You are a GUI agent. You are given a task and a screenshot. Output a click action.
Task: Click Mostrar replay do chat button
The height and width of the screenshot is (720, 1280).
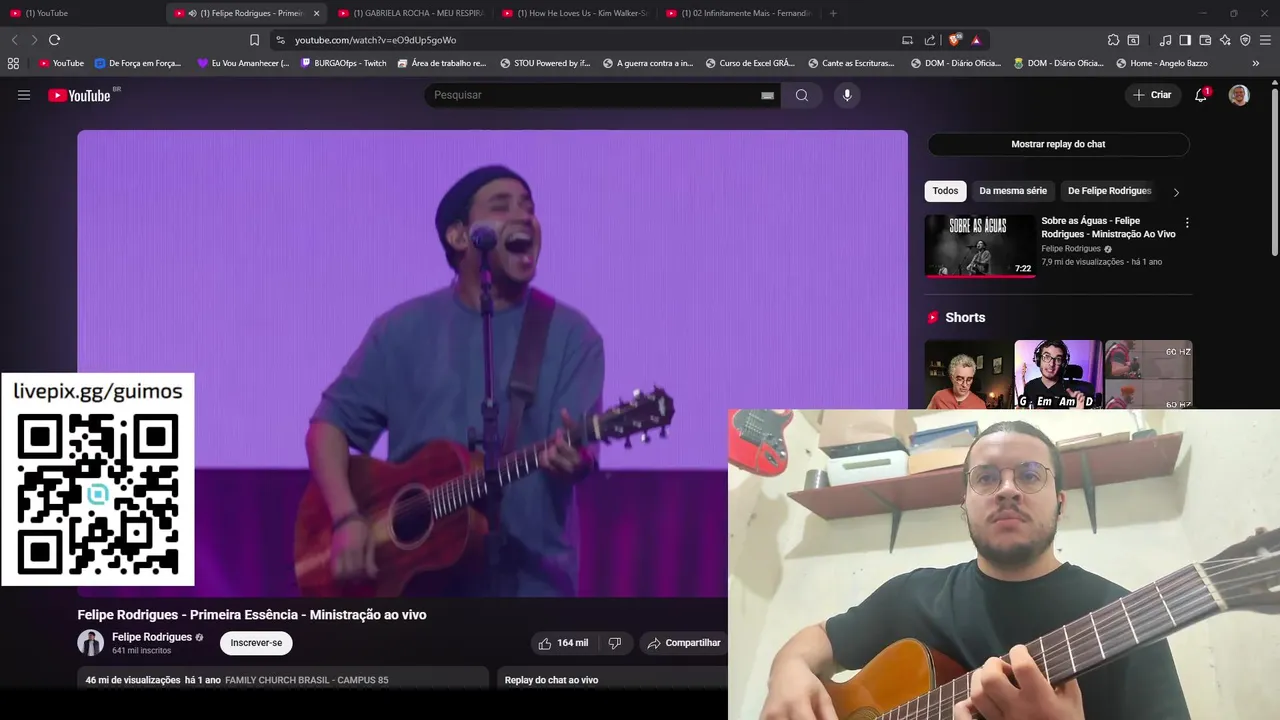coord(1058,144)
